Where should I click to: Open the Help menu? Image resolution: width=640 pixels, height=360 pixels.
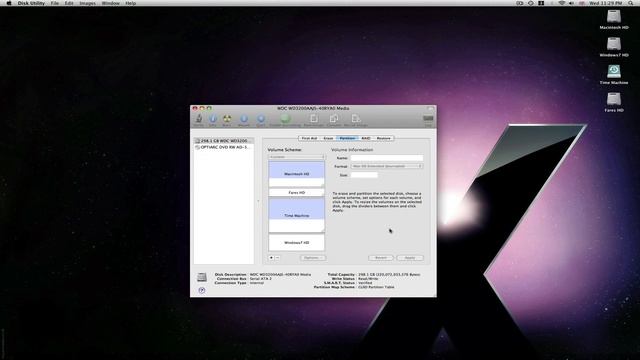pos(131,3)
